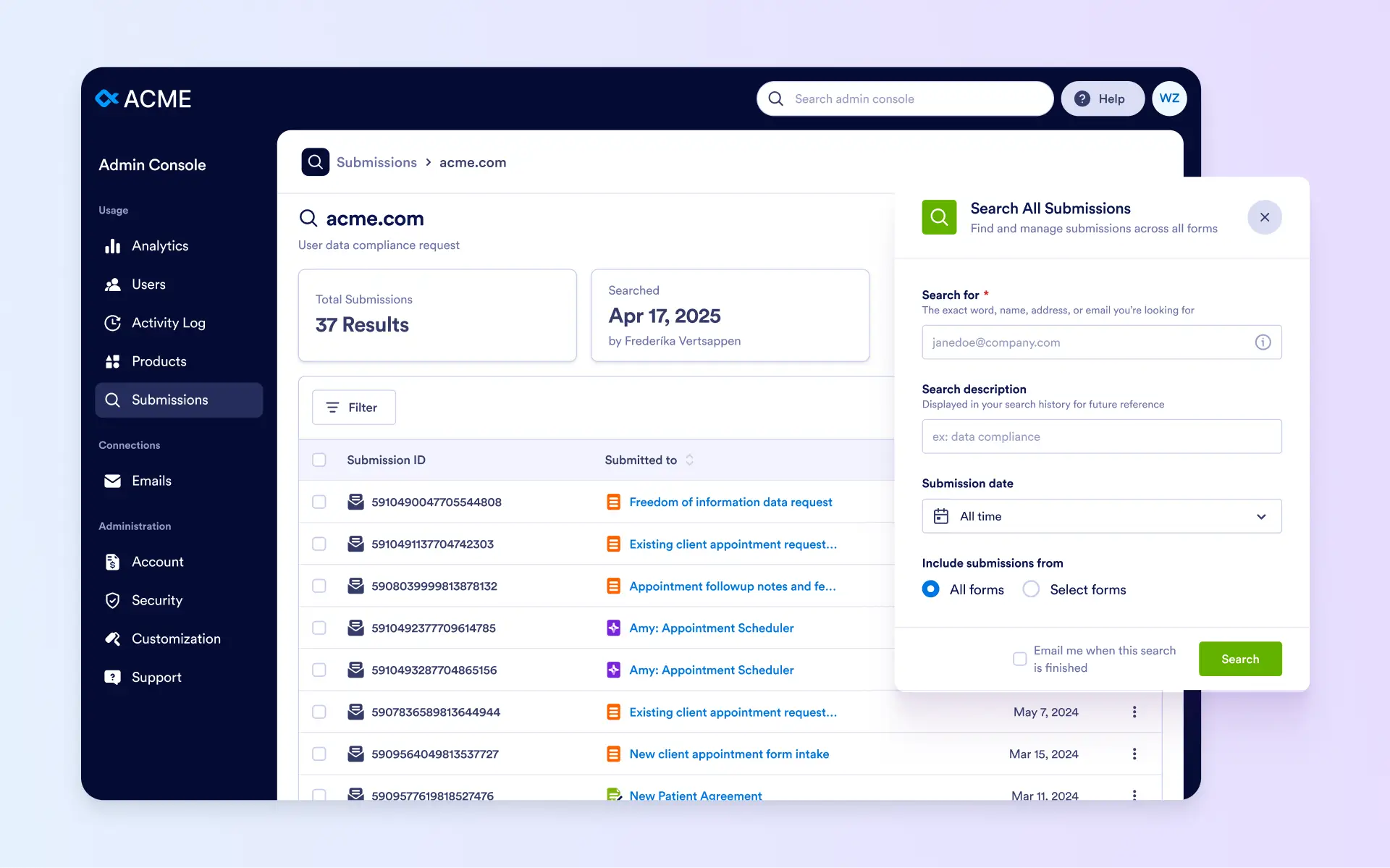This screenshot has width=1390, height=868.
Task: Click the ACME logo
Action: pos(143,98)
